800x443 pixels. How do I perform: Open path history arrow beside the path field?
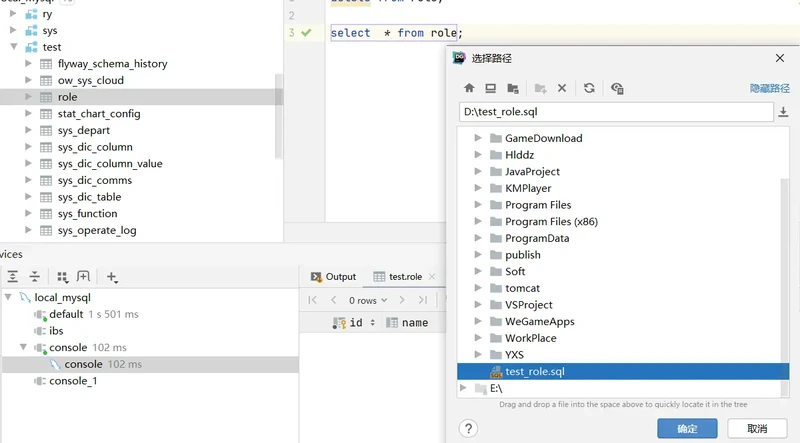point(783,112)
